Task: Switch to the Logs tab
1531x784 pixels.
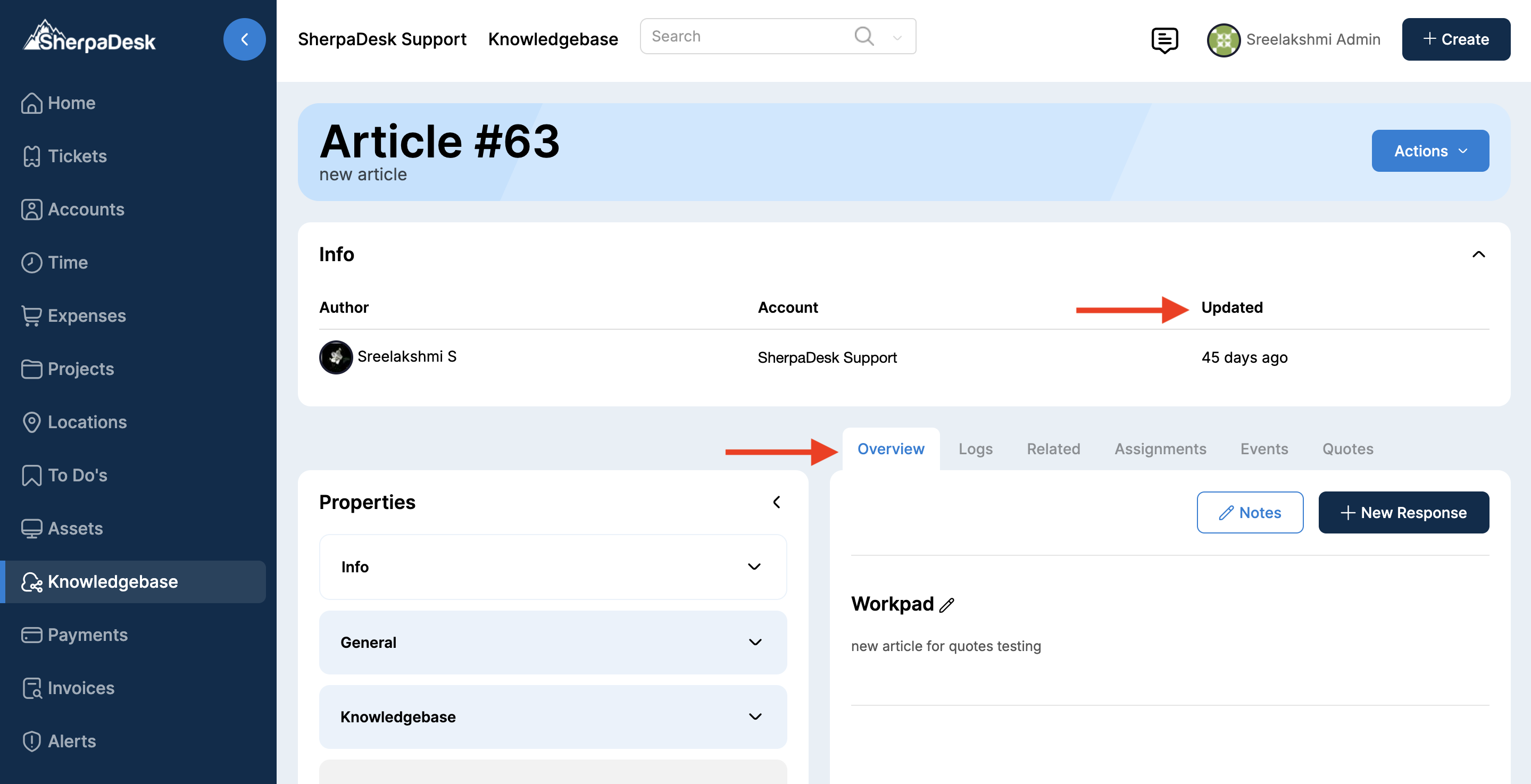Action: (x=975, y=449)
